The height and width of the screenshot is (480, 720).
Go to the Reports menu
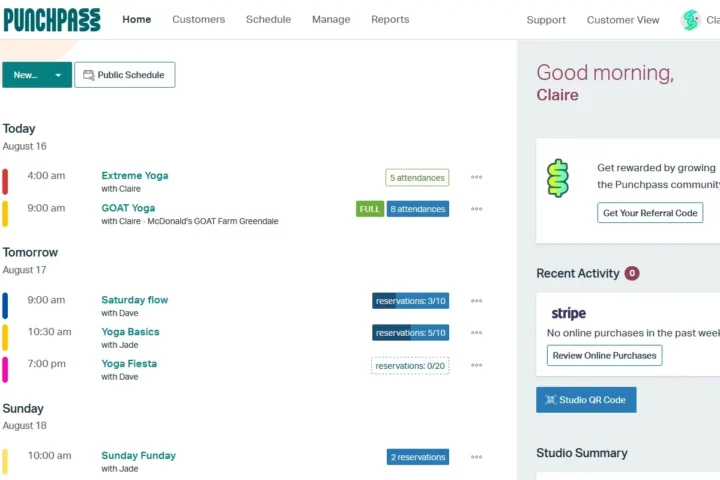click(390, 19)
